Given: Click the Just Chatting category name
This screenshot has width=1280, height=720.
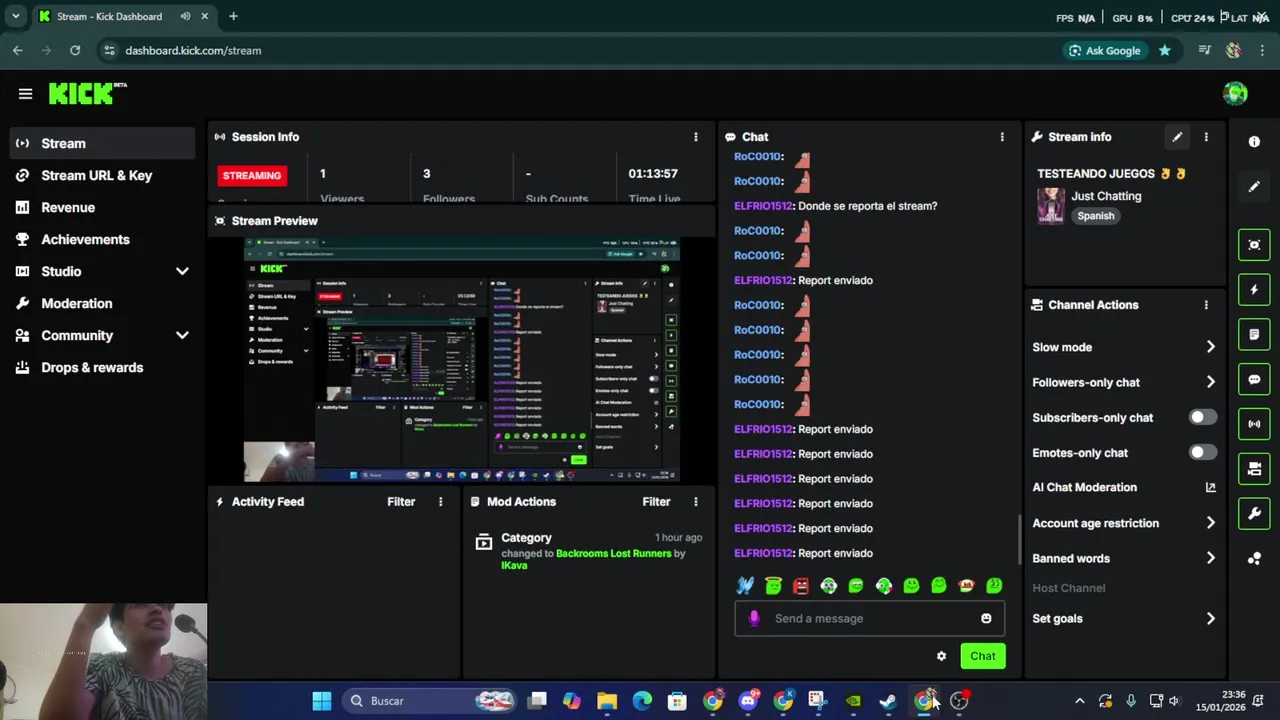Looking at the screenshot, I should click(x=1106, y=196).
